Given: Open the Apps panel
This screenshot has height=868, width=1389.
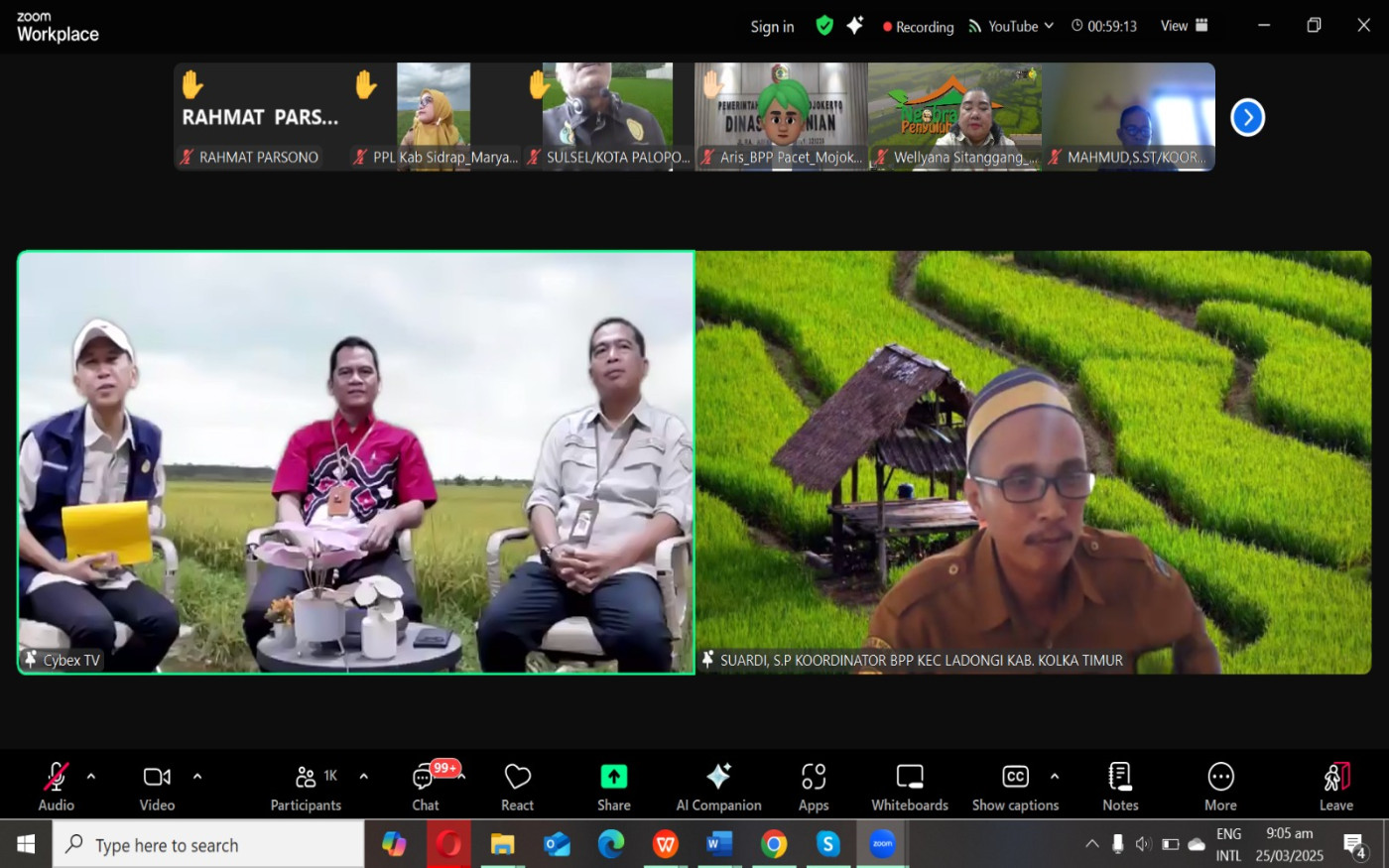Looking at the screenshot, I should (x=813, y=777).
